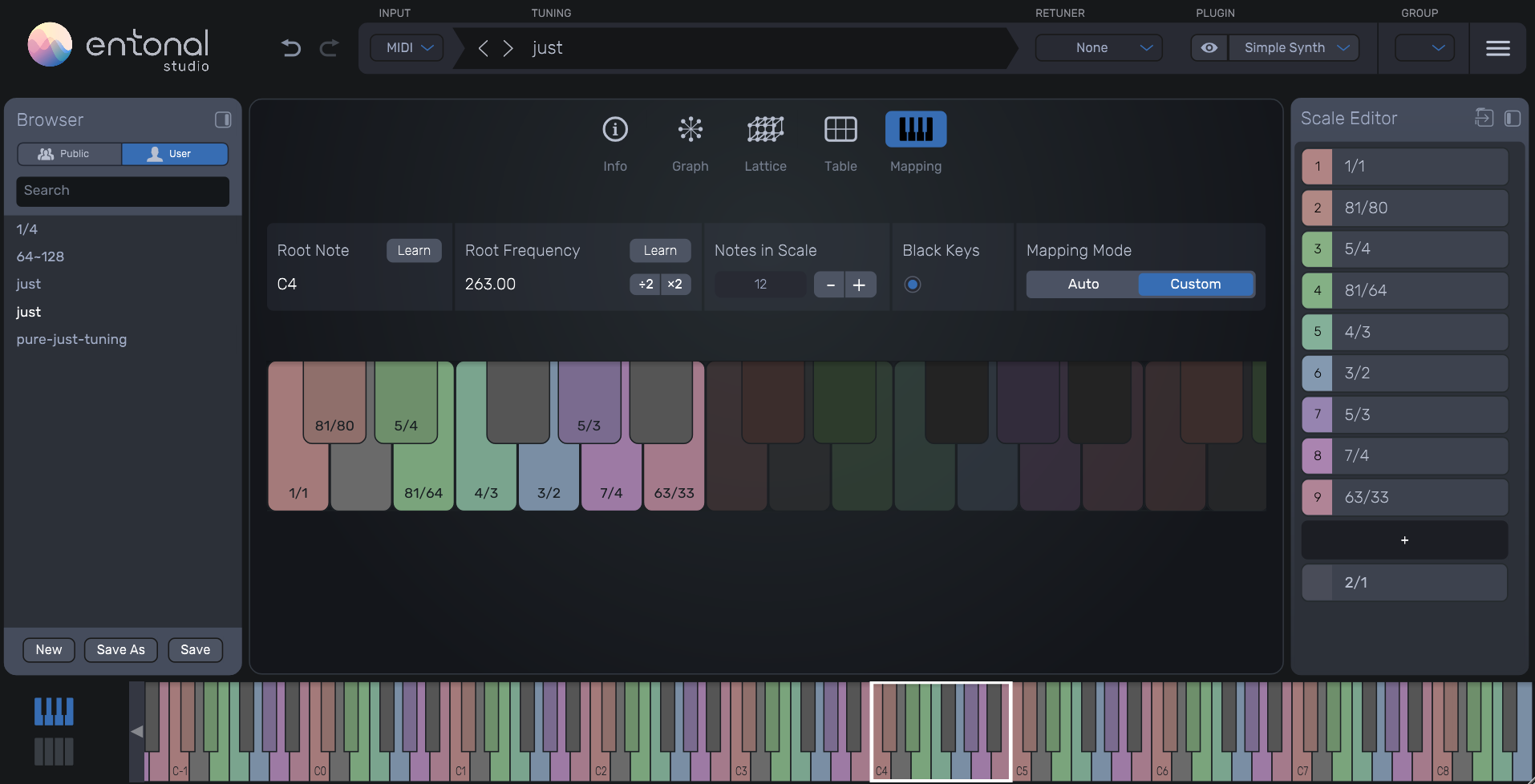Click the green 5/4 key in the mapping
This screenshot has width=1535, height=784.
click(x=405, y=401)
